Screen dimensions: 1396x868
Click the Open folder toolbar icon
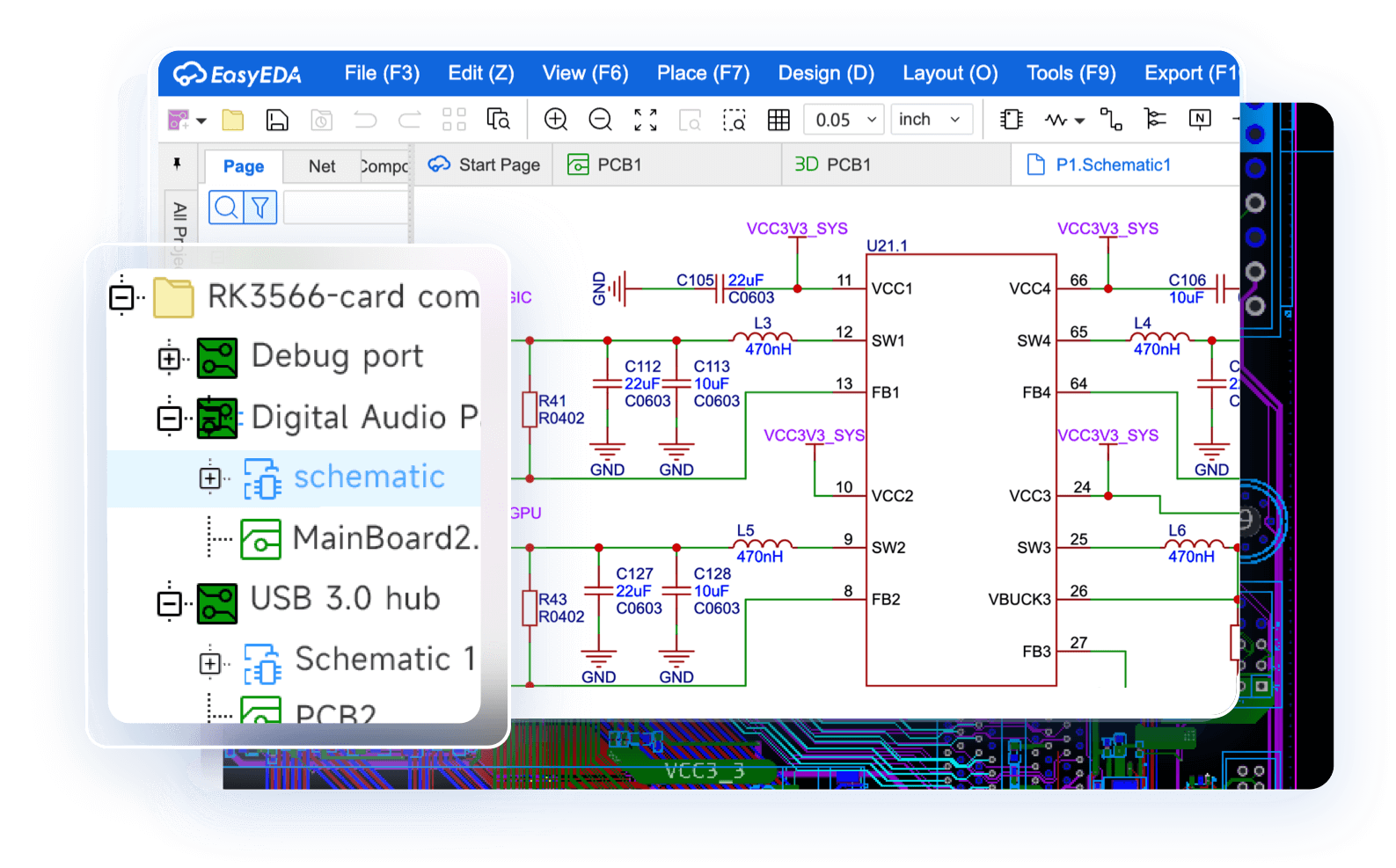pos(232,120)
